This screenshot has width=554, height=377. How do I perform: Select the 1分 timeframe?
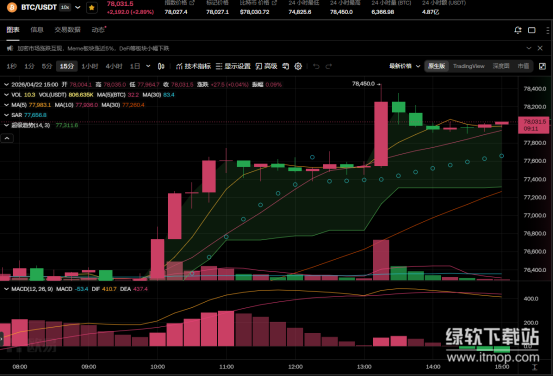[29, 66]
